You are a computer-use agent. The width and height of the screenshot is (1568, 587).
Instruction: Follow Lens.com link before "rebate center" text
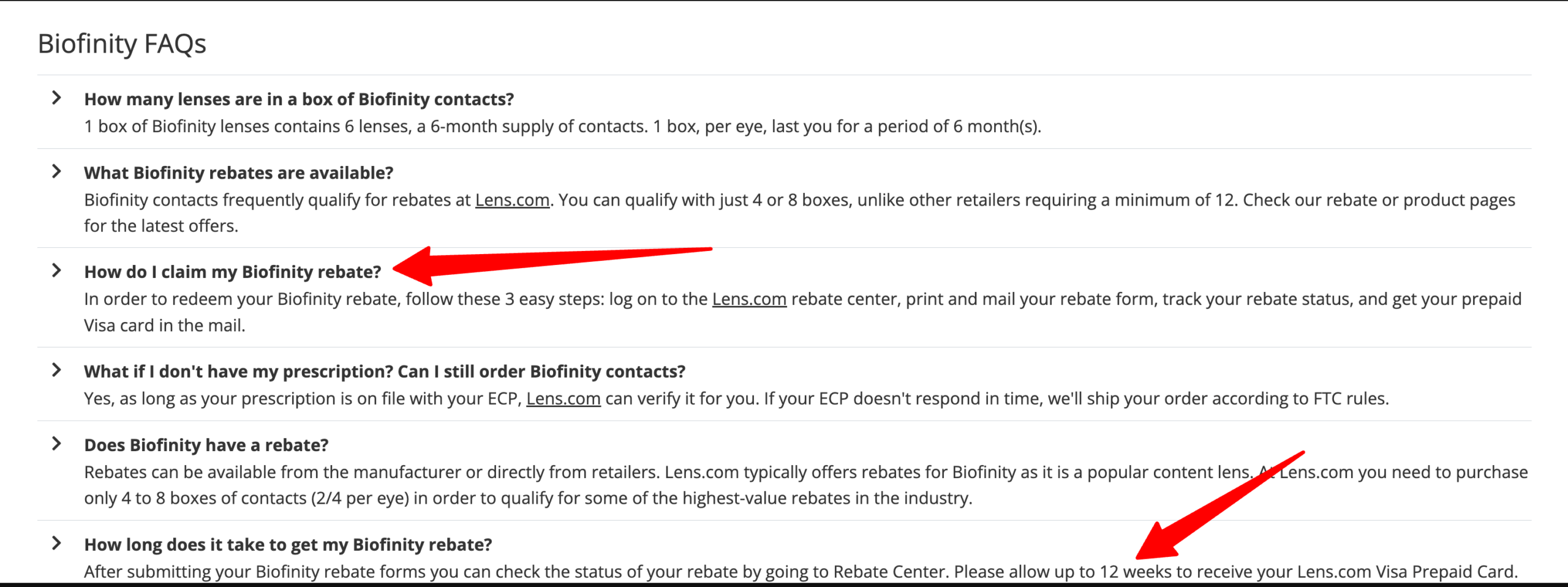748,299
